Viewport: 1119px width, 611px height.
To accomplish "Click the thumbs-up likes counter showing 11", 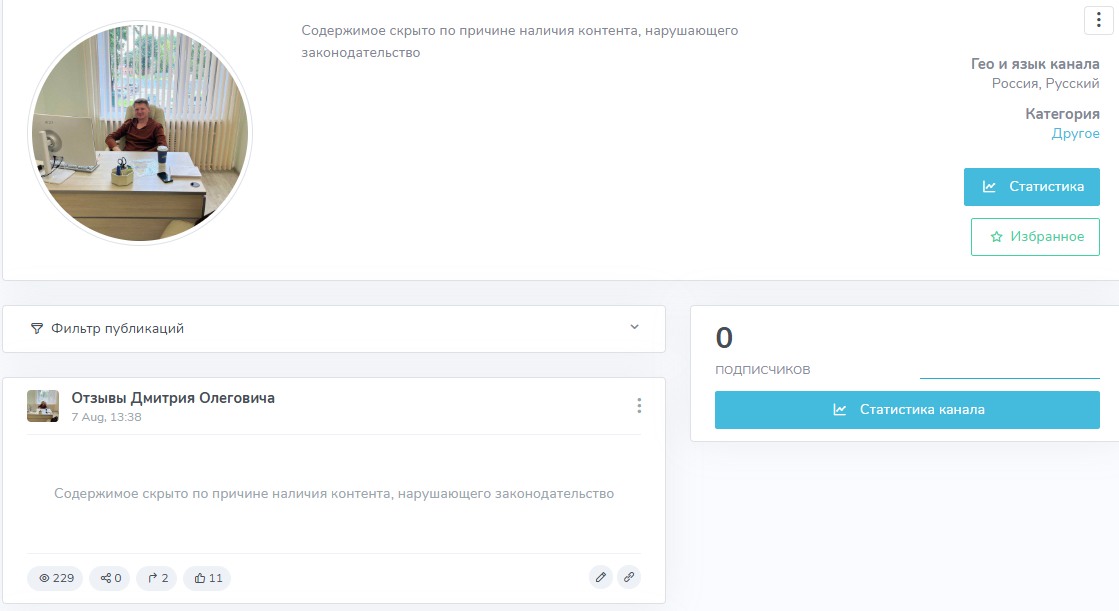I will [207, 578].
